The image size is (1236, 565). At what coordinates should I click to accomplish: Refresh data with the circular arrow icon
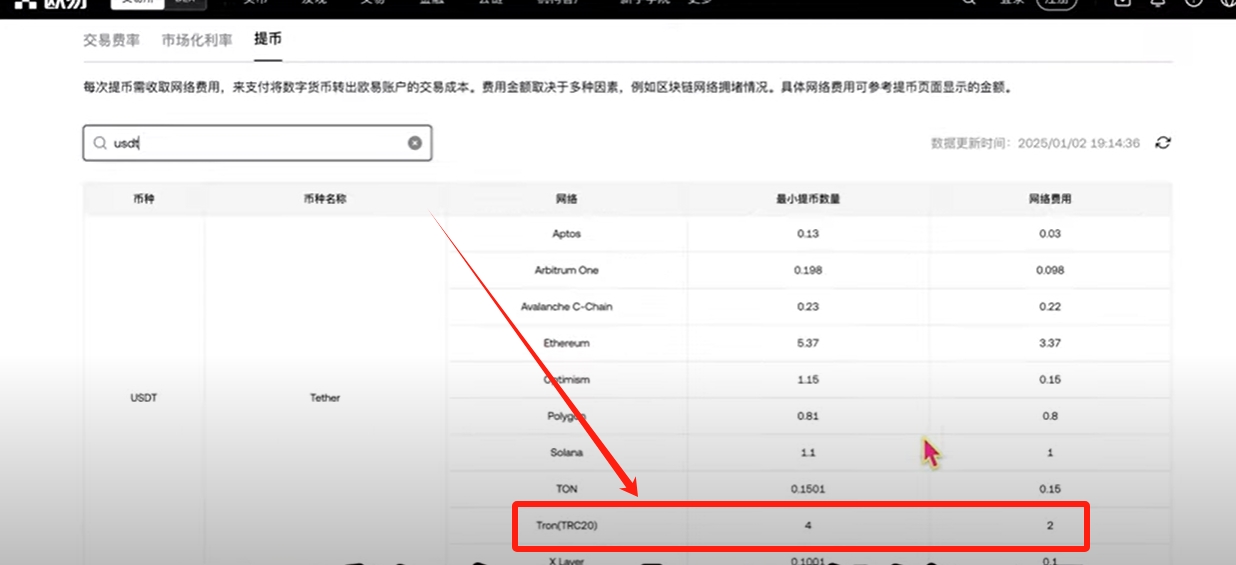(1163, 143)
